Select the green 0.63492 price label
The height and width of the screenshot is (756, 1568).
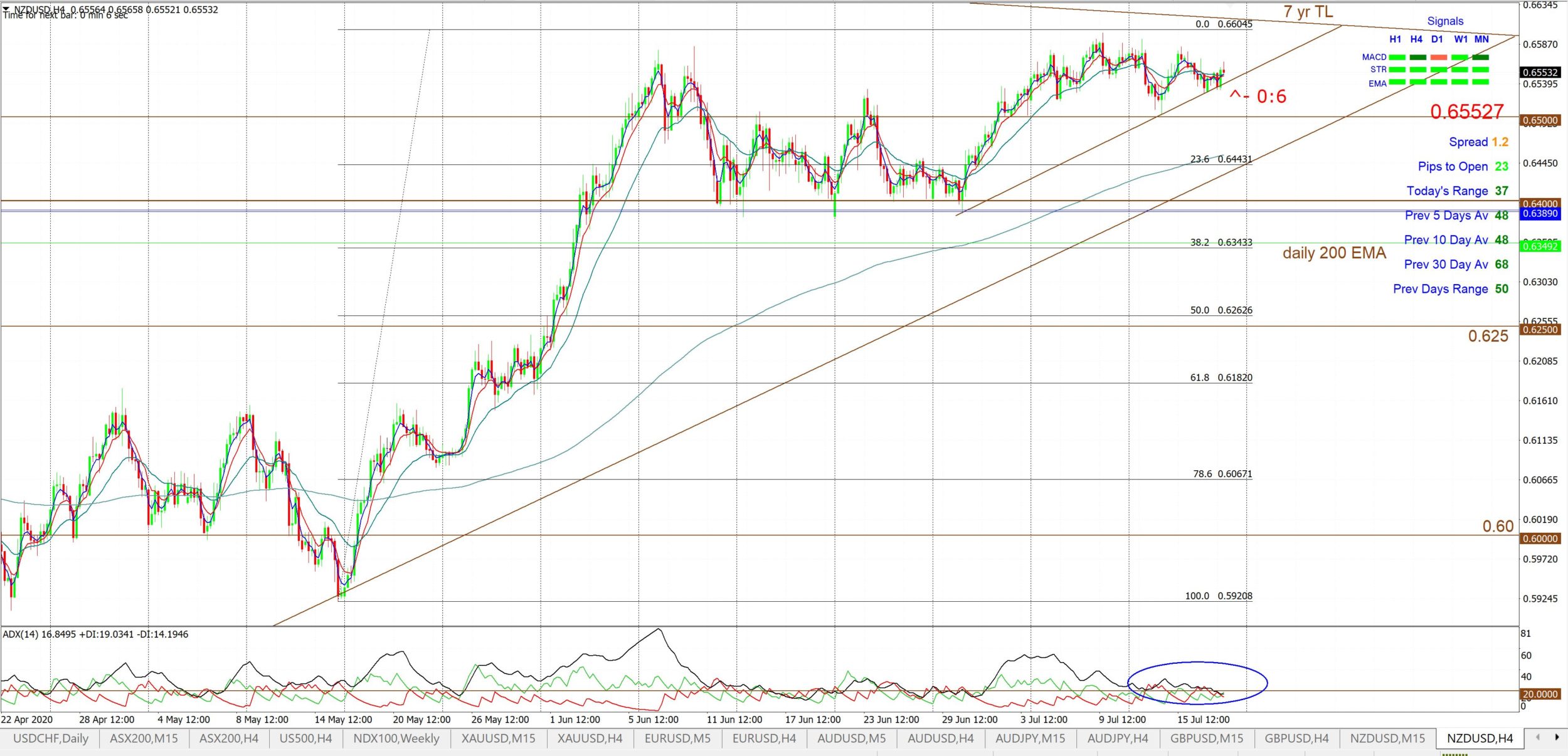(1540, 246)
